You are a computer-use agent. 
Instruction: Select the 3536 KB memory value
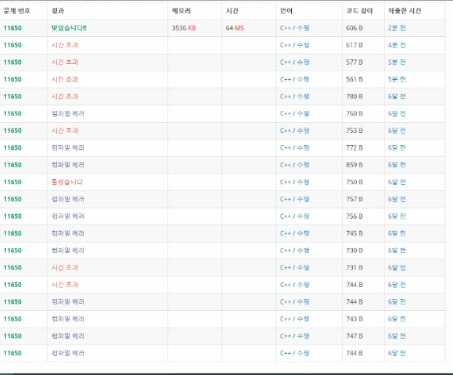pos(184,28)
